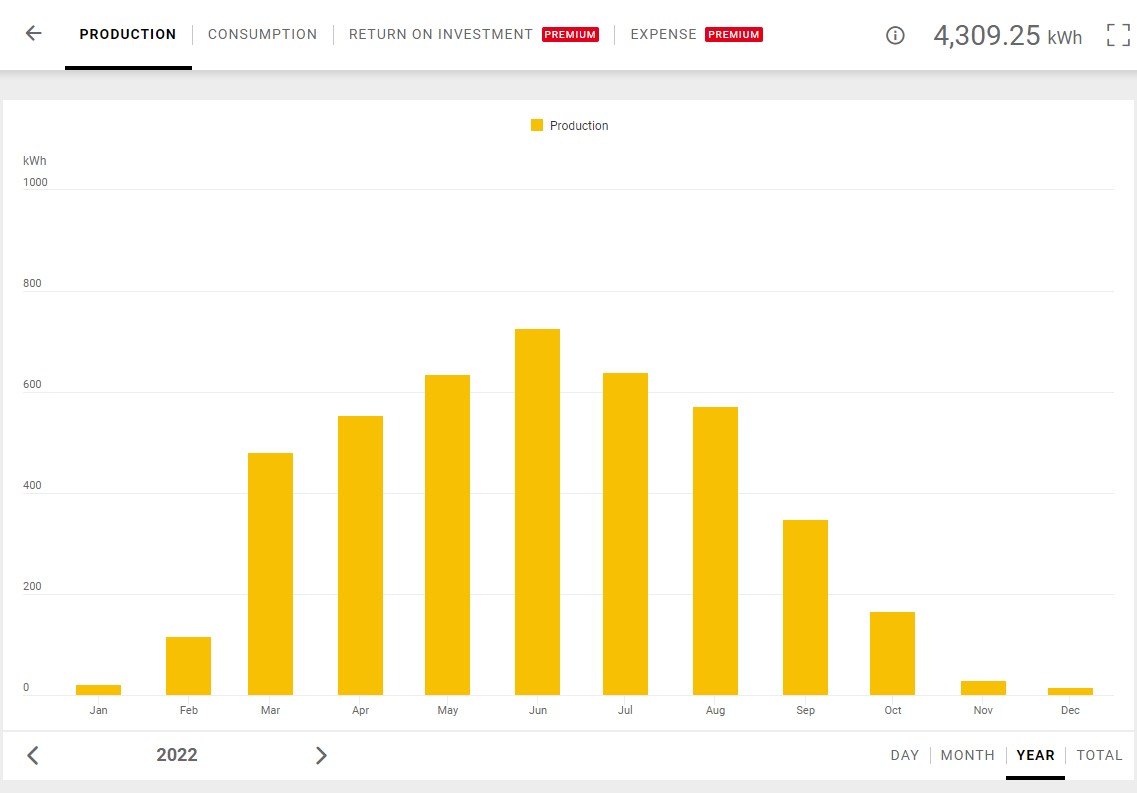Open the Expense premium tab
Screen dimensions: 1137x793
click(663, 34)
